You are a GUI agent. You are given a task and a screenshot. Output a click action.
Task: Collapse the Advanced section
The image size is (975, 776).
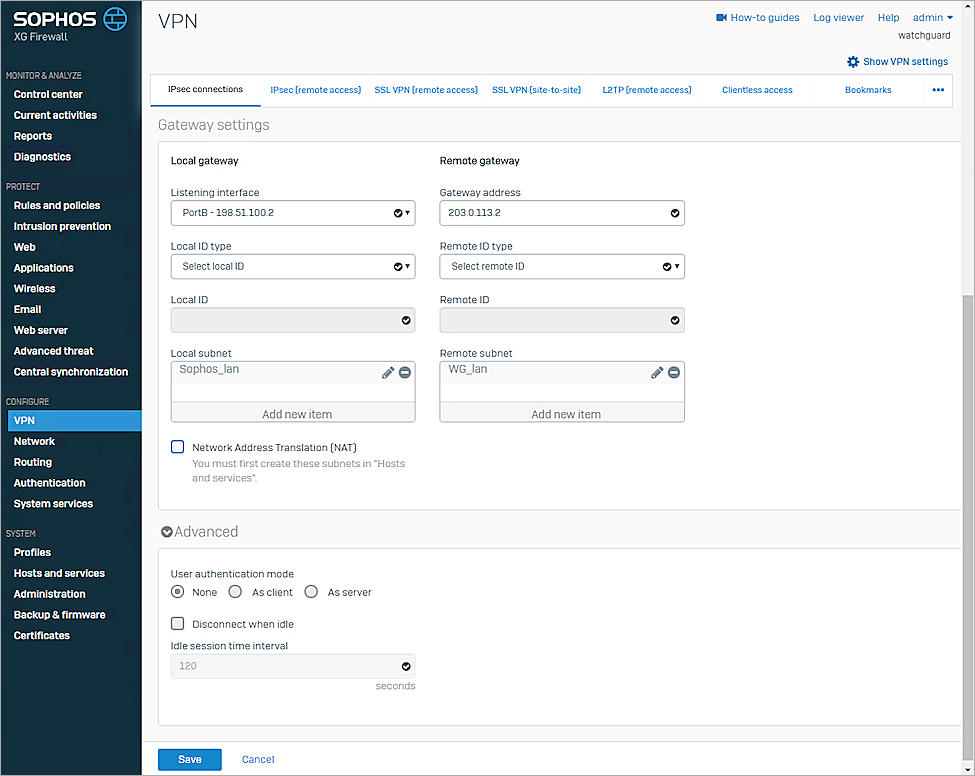[x=167, y=532]
